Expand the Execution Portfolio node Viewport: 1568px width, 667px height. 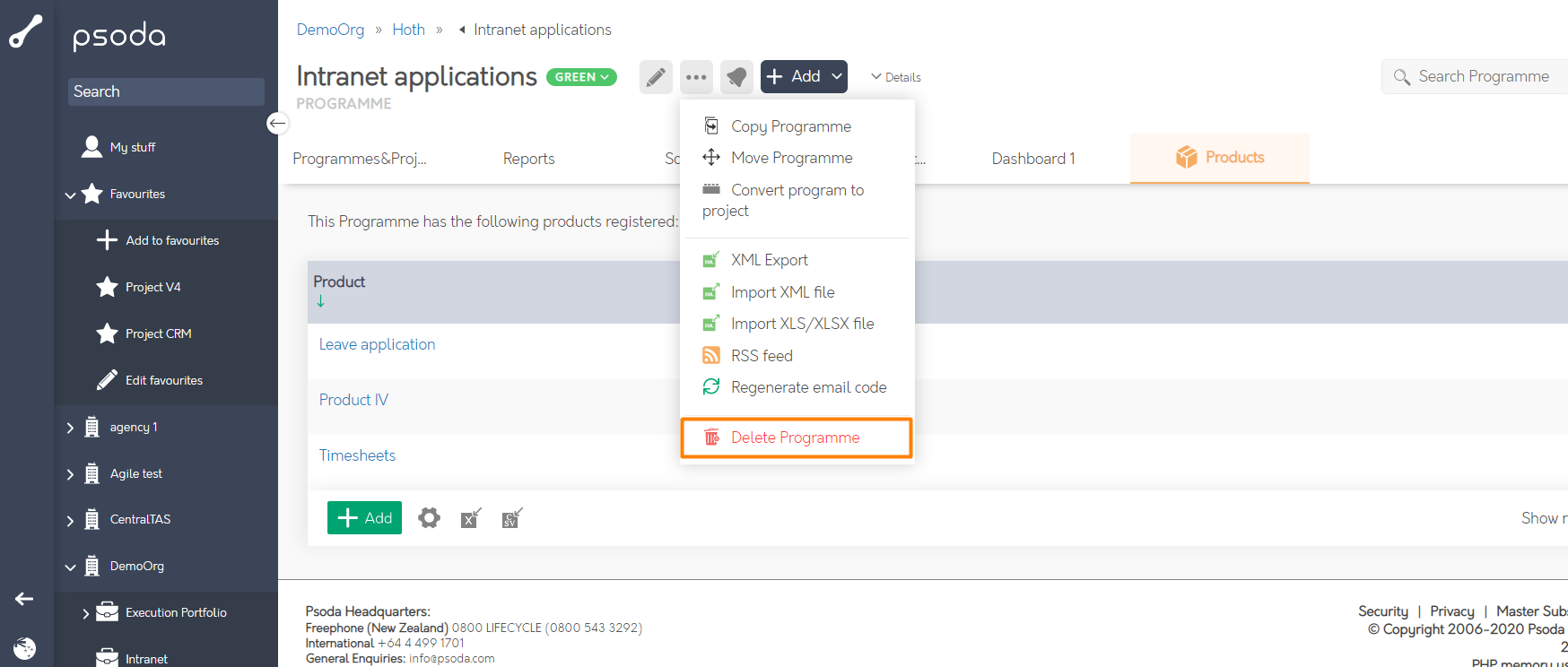86,613
